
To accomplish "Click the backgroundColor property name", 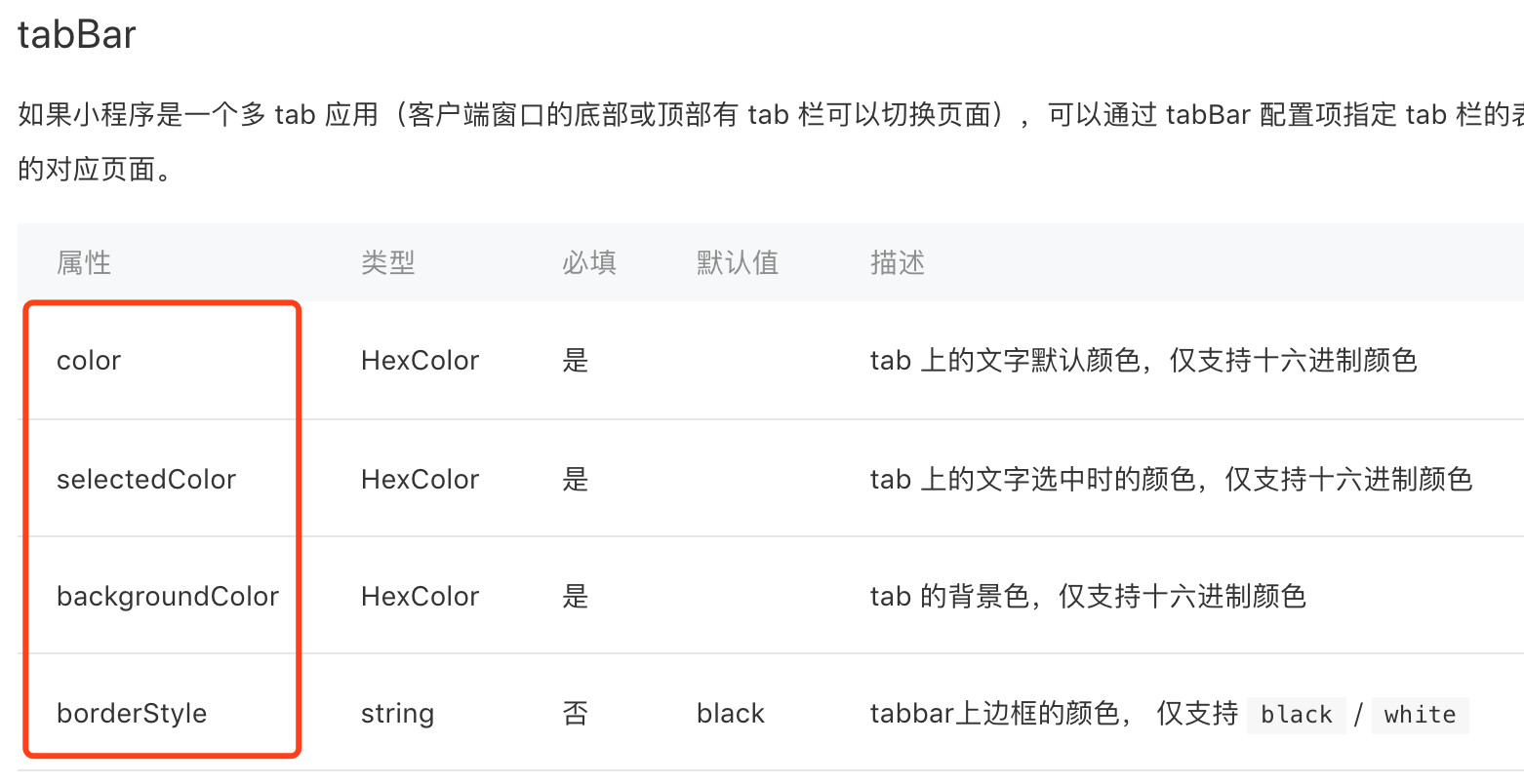I will [x=168, y=596].
